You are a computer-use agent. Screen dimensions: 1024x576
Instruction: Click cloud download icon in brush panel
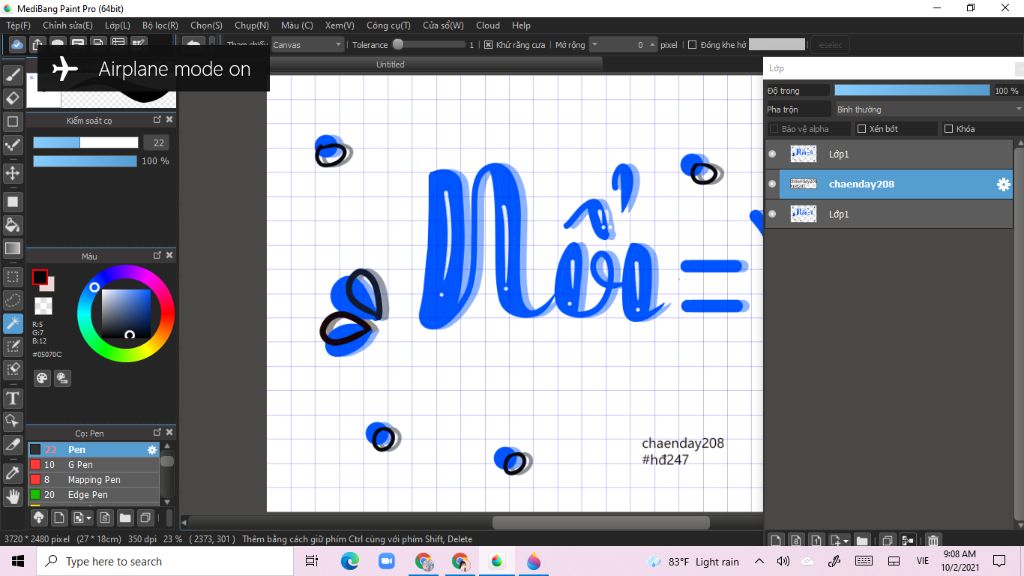[x=39, y=518]
